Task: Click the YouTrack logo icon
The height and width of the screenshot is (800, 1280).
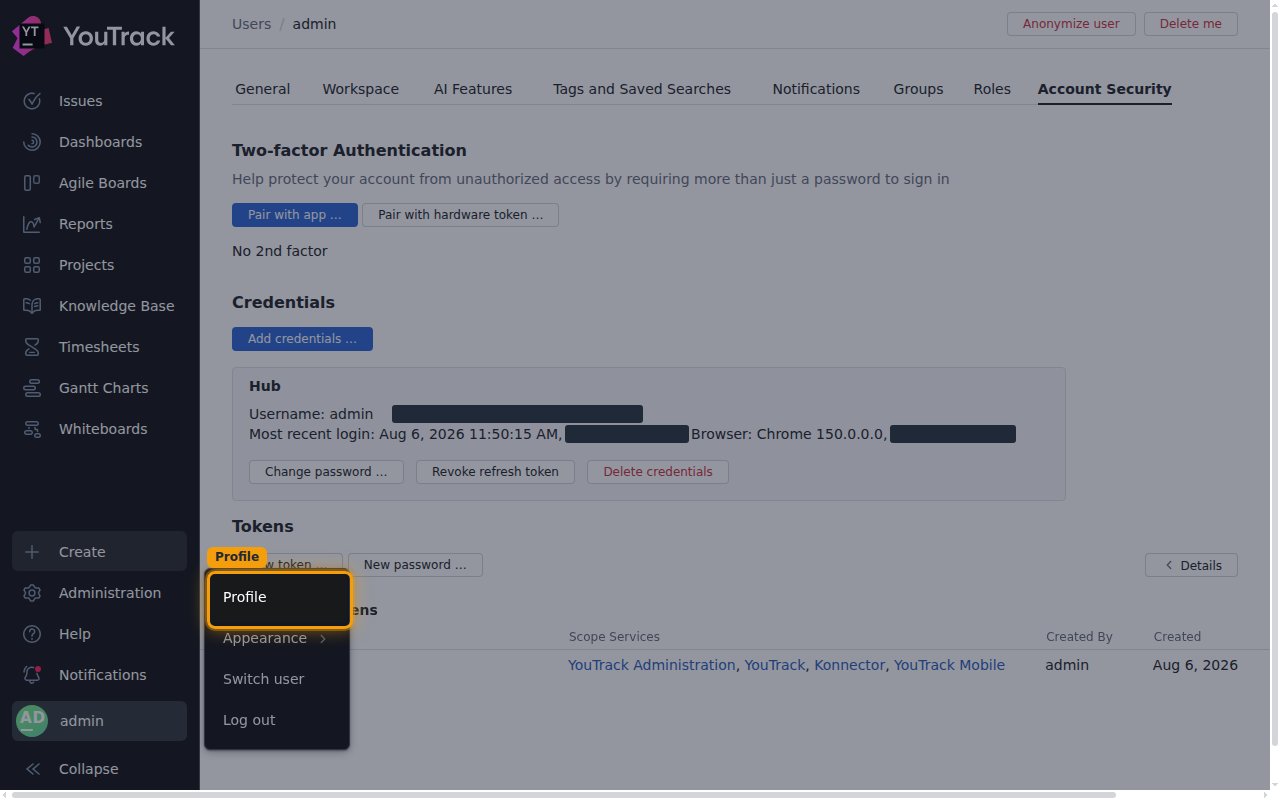Action: (x=31, y=36)
